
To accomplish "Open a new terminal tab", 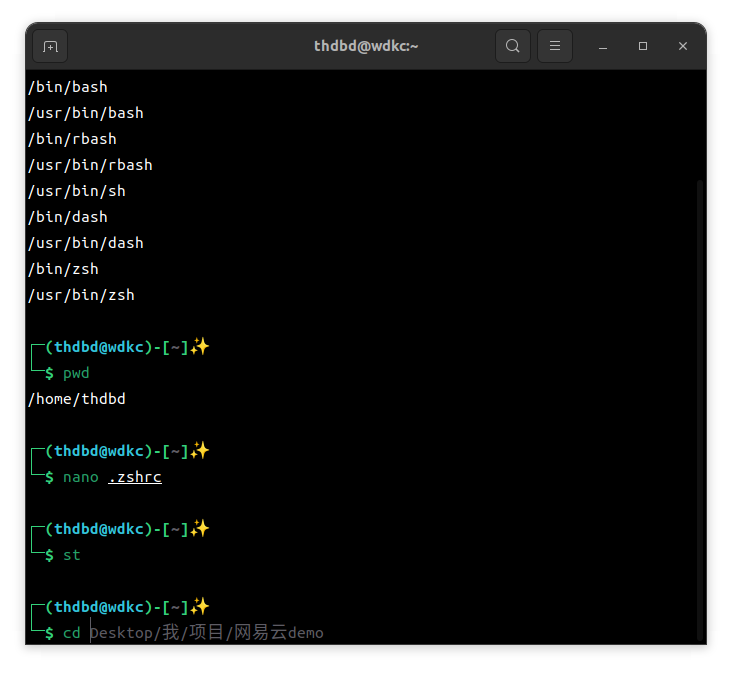I will pos(50,46).
